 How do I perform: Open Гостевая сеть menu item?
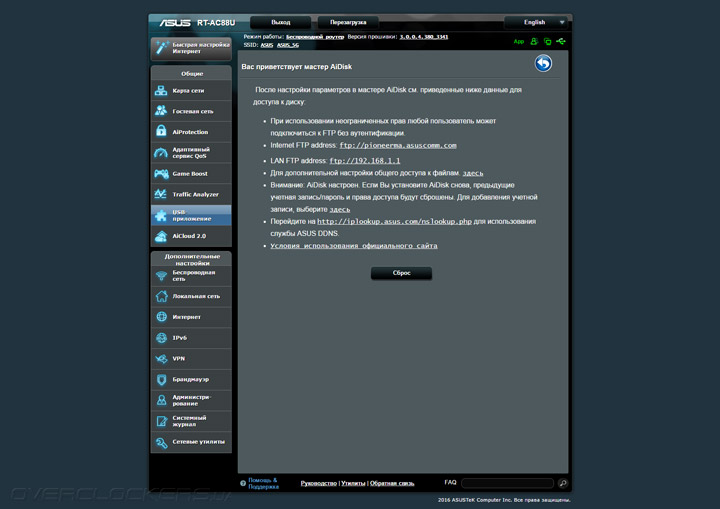[x=191, y=111]
